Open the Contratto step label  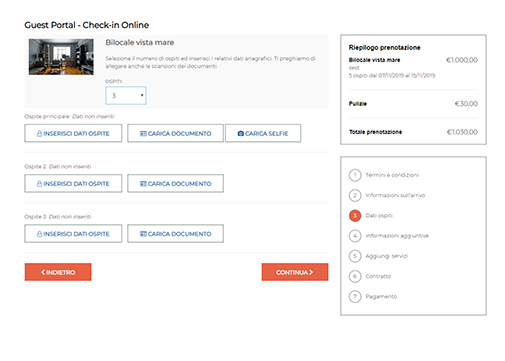(x=378, y=276)
